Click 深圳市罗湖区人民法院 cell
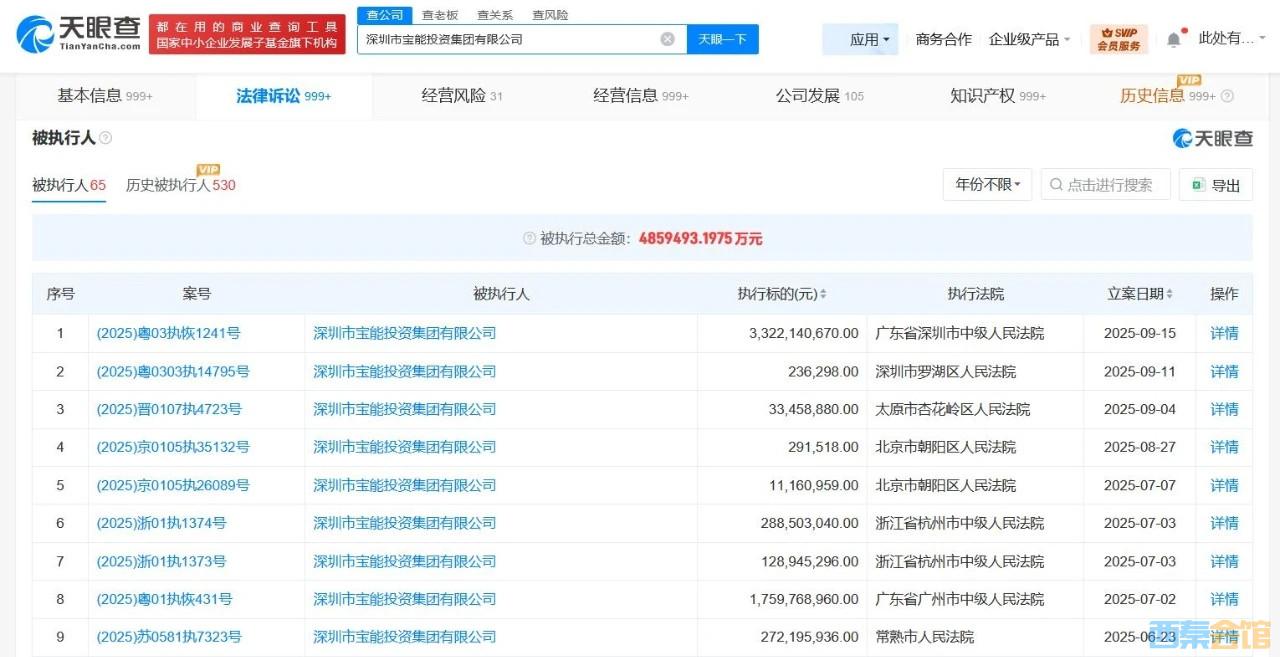This screenshot has height=657, width=1280. [945, 371]
